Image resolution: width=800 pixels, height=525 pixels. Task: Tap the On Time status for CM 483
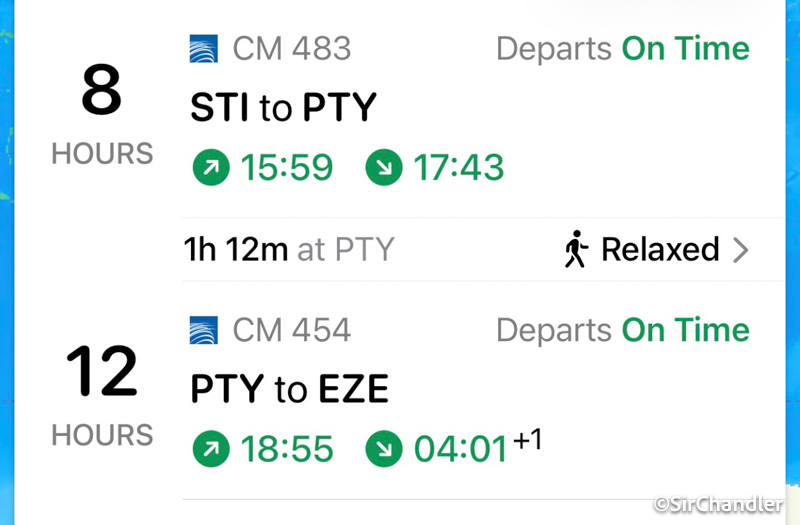pyautogui.click(x=685, y=48)
